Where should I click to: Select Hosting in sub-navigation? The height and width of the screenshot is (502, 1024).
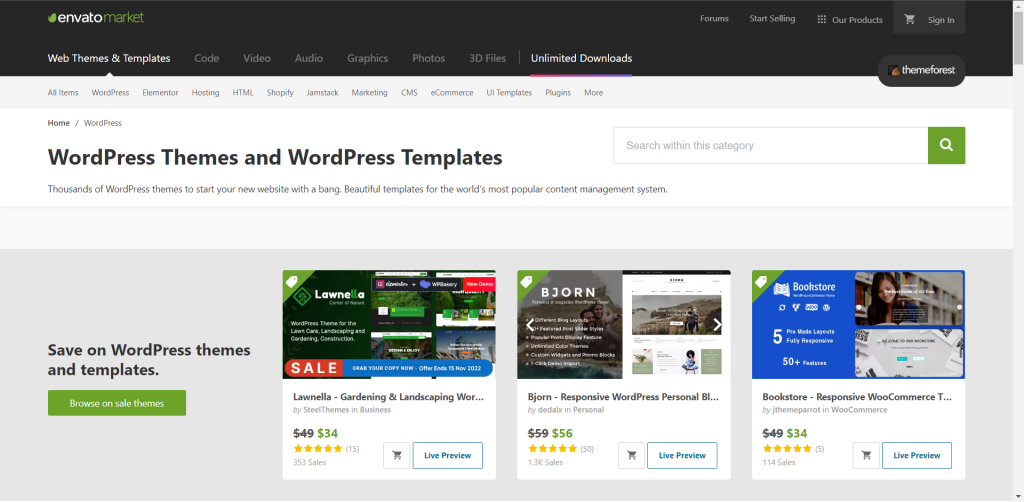(205, 93)
